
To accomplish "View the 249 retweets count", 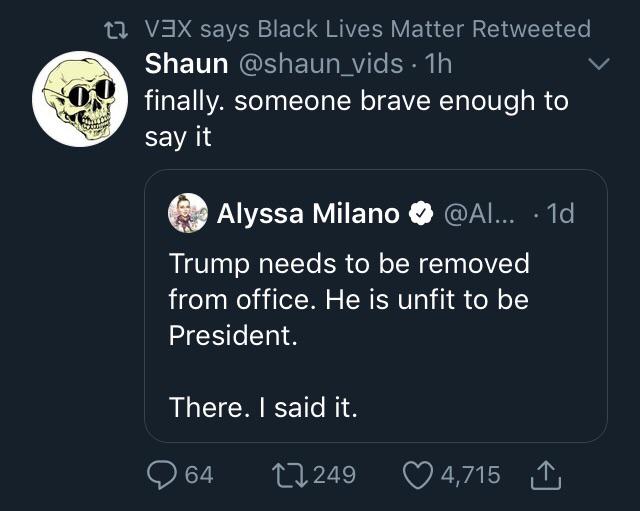I will tap(335, 475).
